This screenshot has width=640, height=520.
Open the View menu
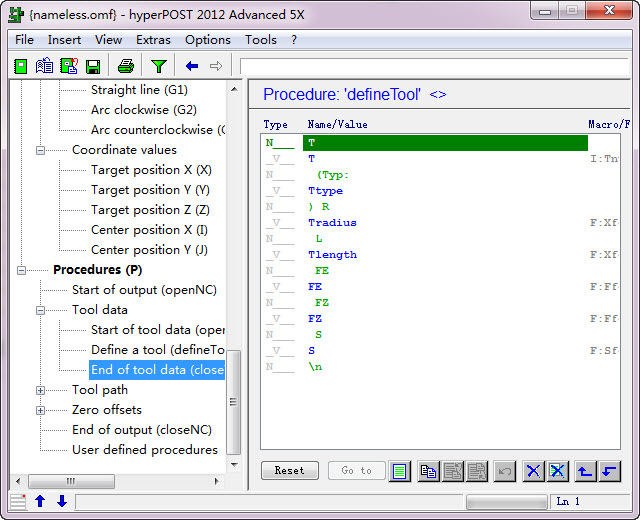pyautogui.click(x=108, y=40)
